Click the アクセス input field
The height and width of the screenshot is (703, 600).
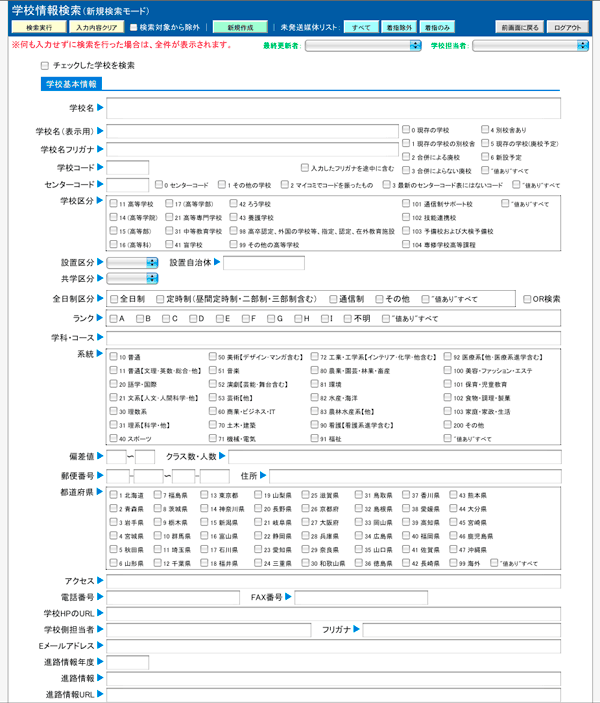pos(333,581)
